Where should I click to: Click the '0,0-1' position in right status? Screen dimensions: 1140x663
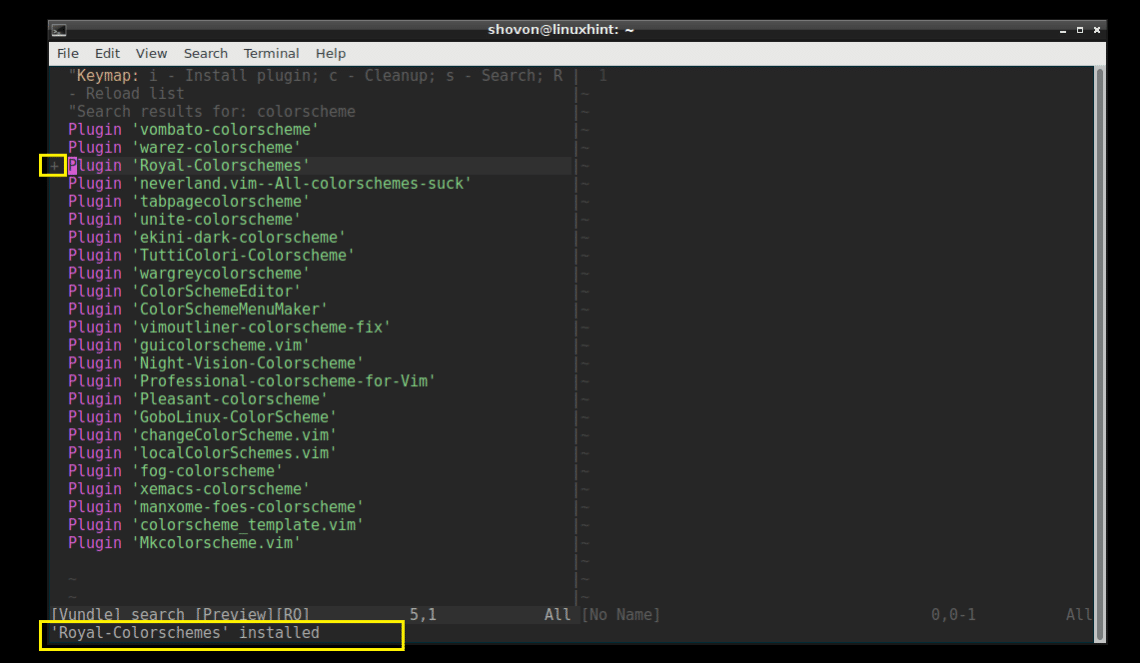pyautogui.click(x=953, y=615)
